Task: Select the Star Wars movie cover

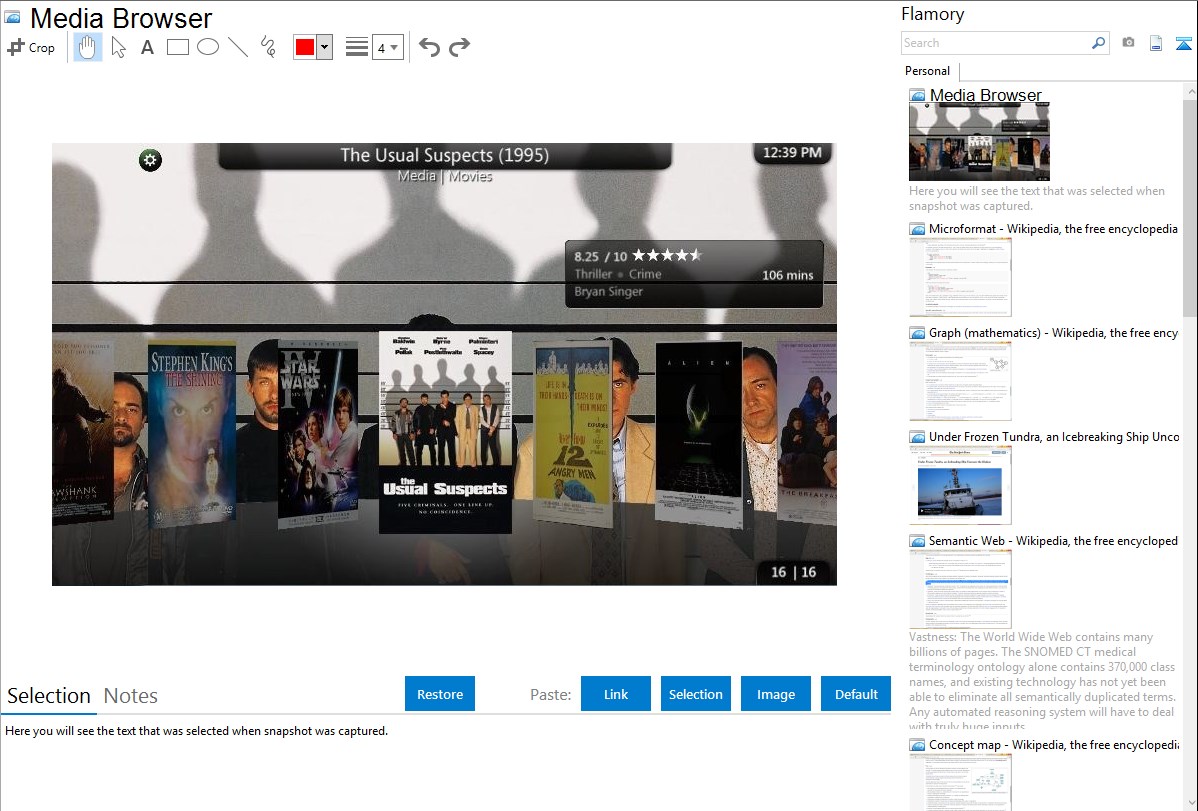Action: (317, 433)
